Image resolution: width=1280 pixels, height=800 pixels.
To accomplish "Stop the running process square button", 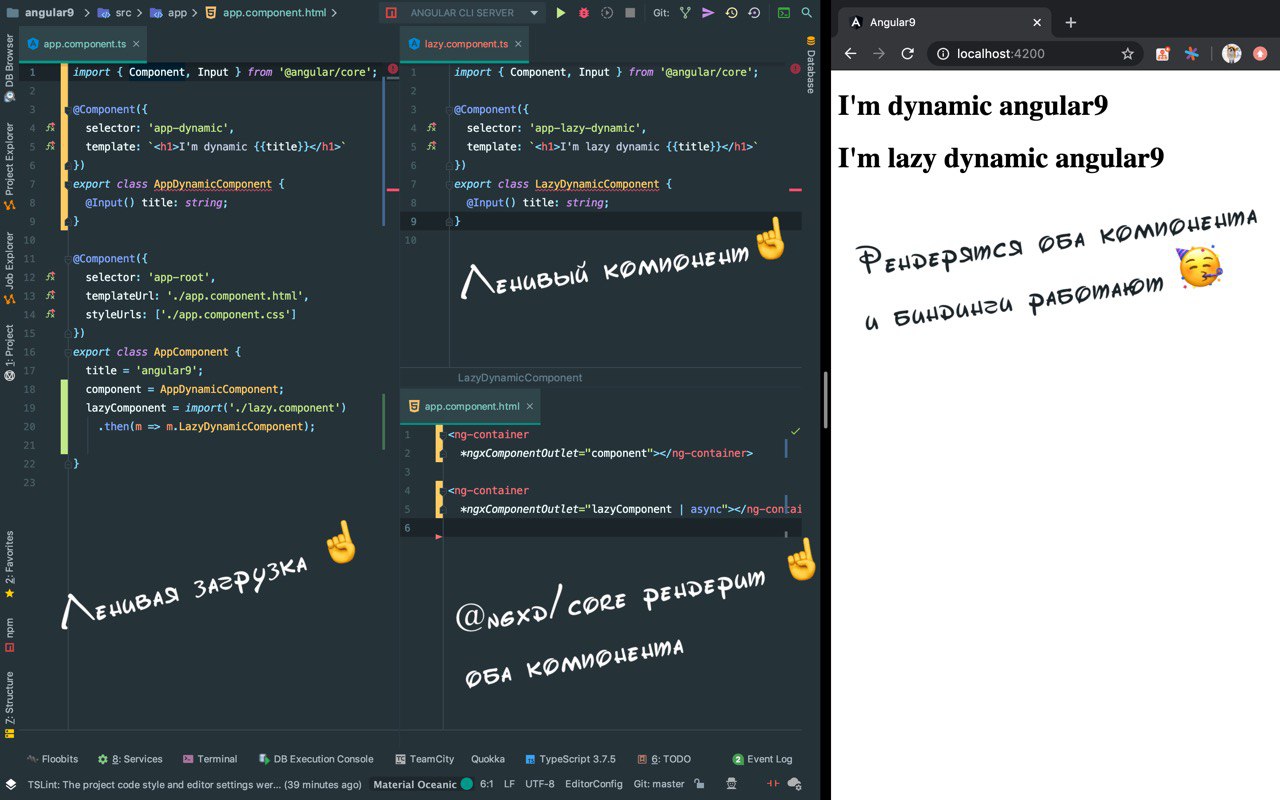I will coord(630,13).
